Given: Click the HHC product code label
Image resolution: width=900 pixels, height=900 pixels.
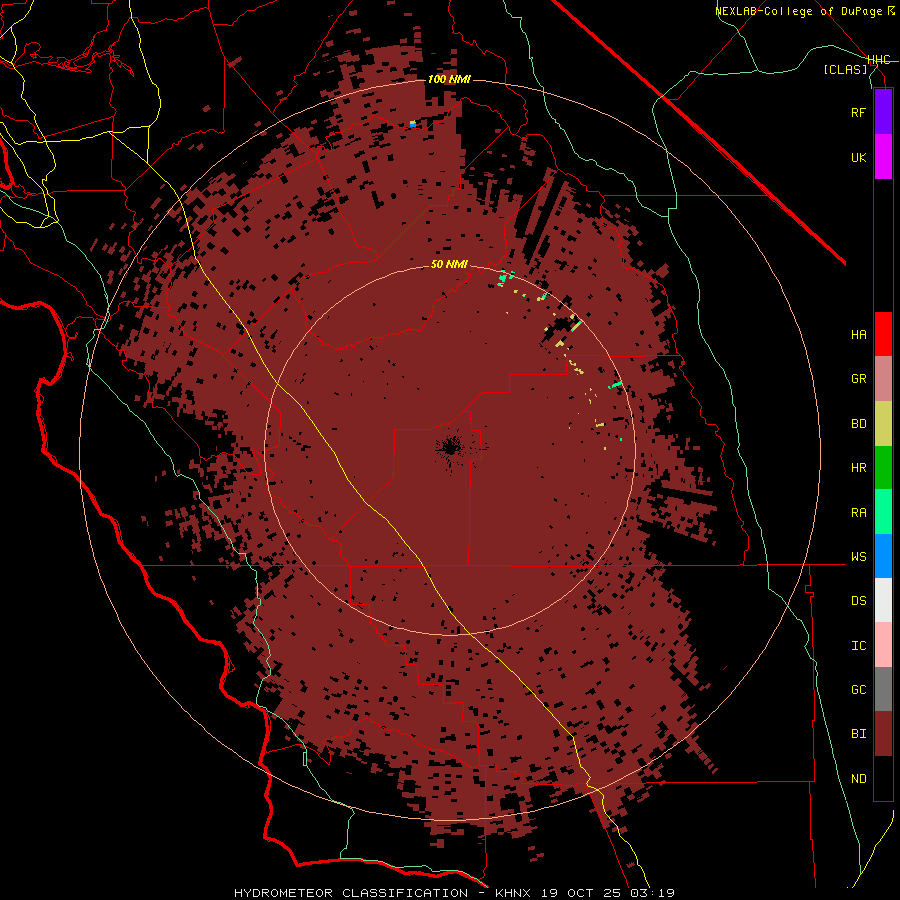Looking at the screenshot, I should click(878, 60).
